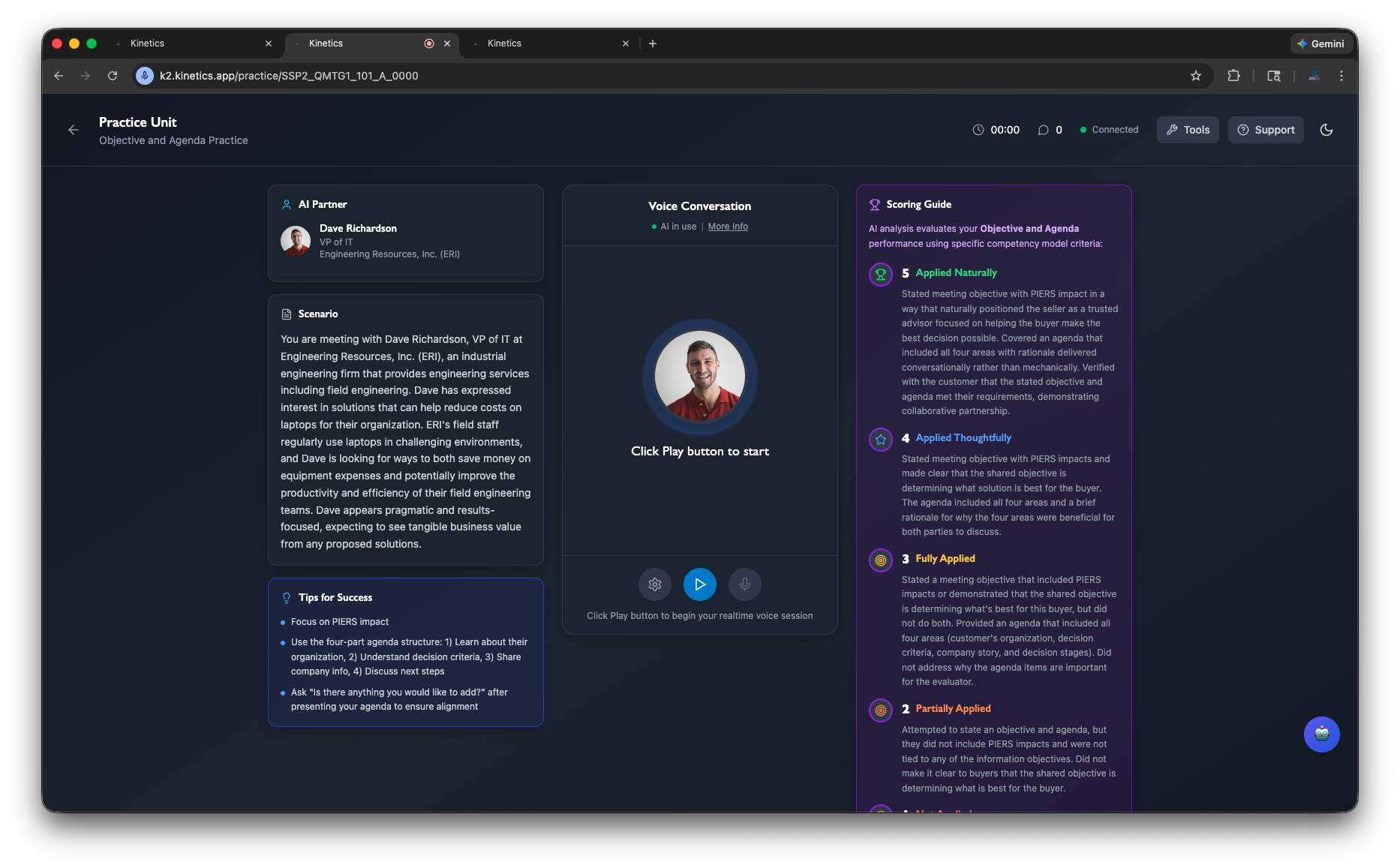Click the Applied Naturally heading
This screenshot has width=1400, height=868.
(x=956, y=273)
